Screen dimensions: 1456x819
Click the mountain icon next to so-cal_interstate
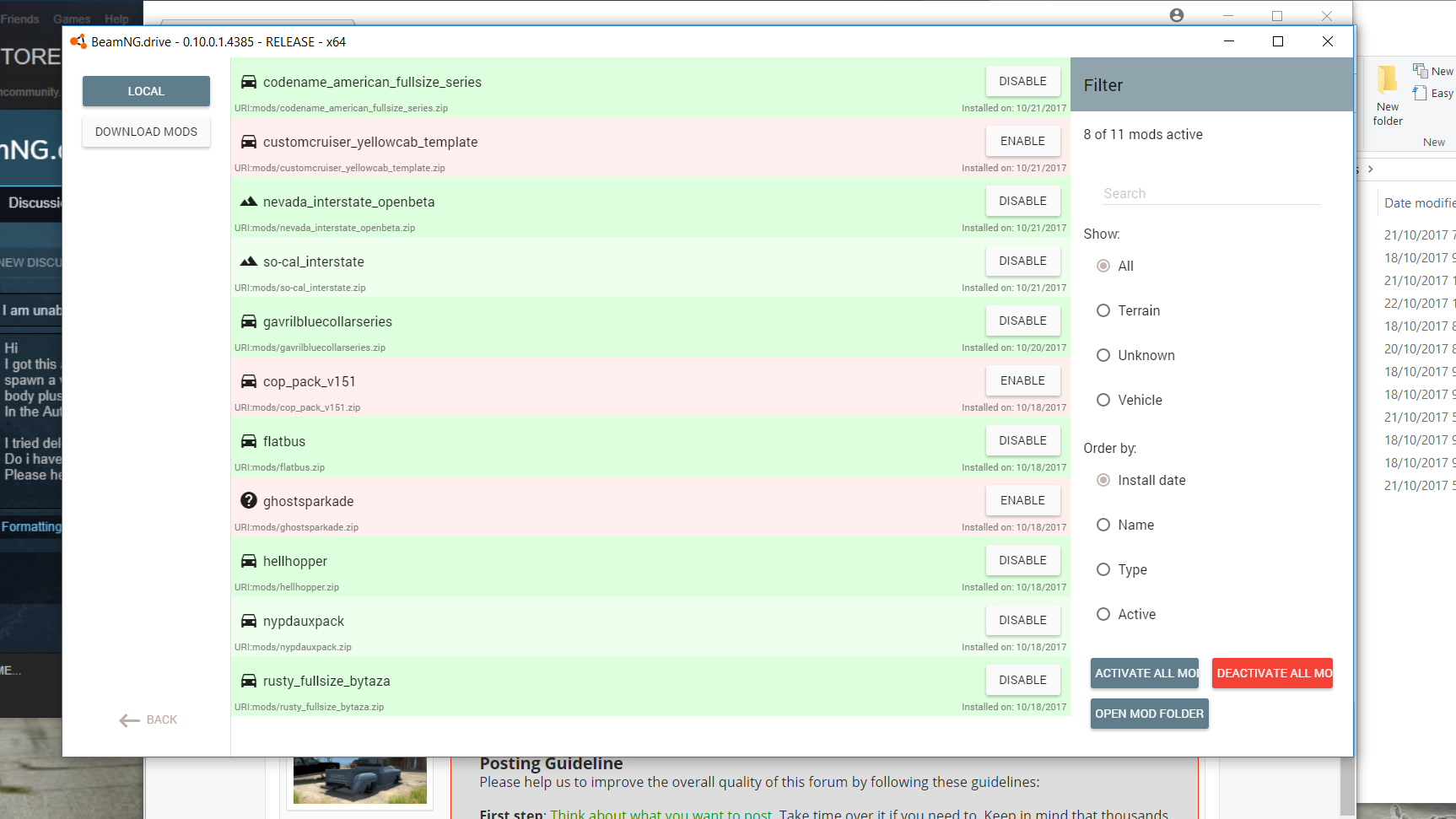[249, 261]
